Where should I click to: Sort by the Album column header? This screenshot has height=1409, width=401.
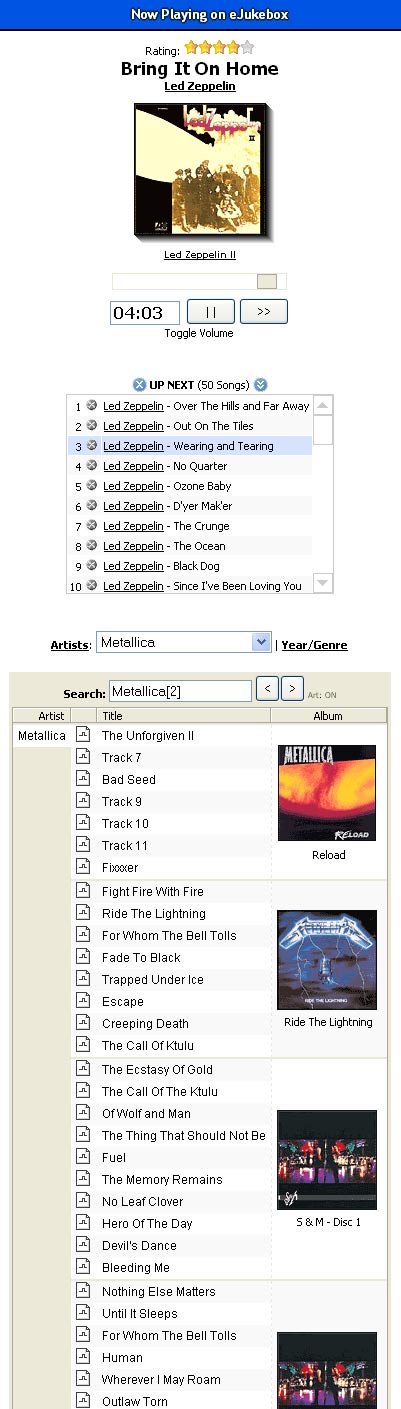[x=328, y=716]
